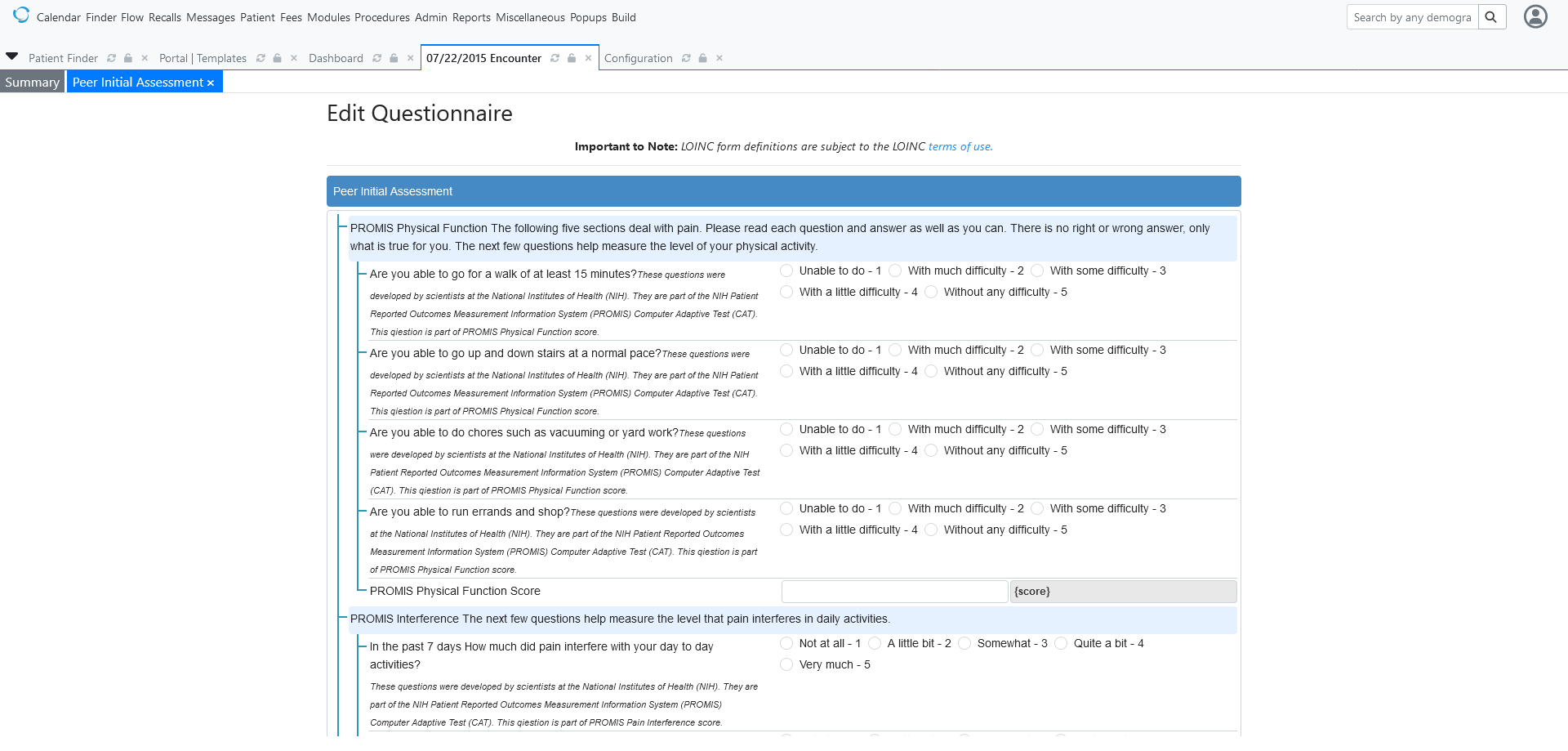
Task: Select "Unable to do - 1" for the walk question
Action: (786, 270)
